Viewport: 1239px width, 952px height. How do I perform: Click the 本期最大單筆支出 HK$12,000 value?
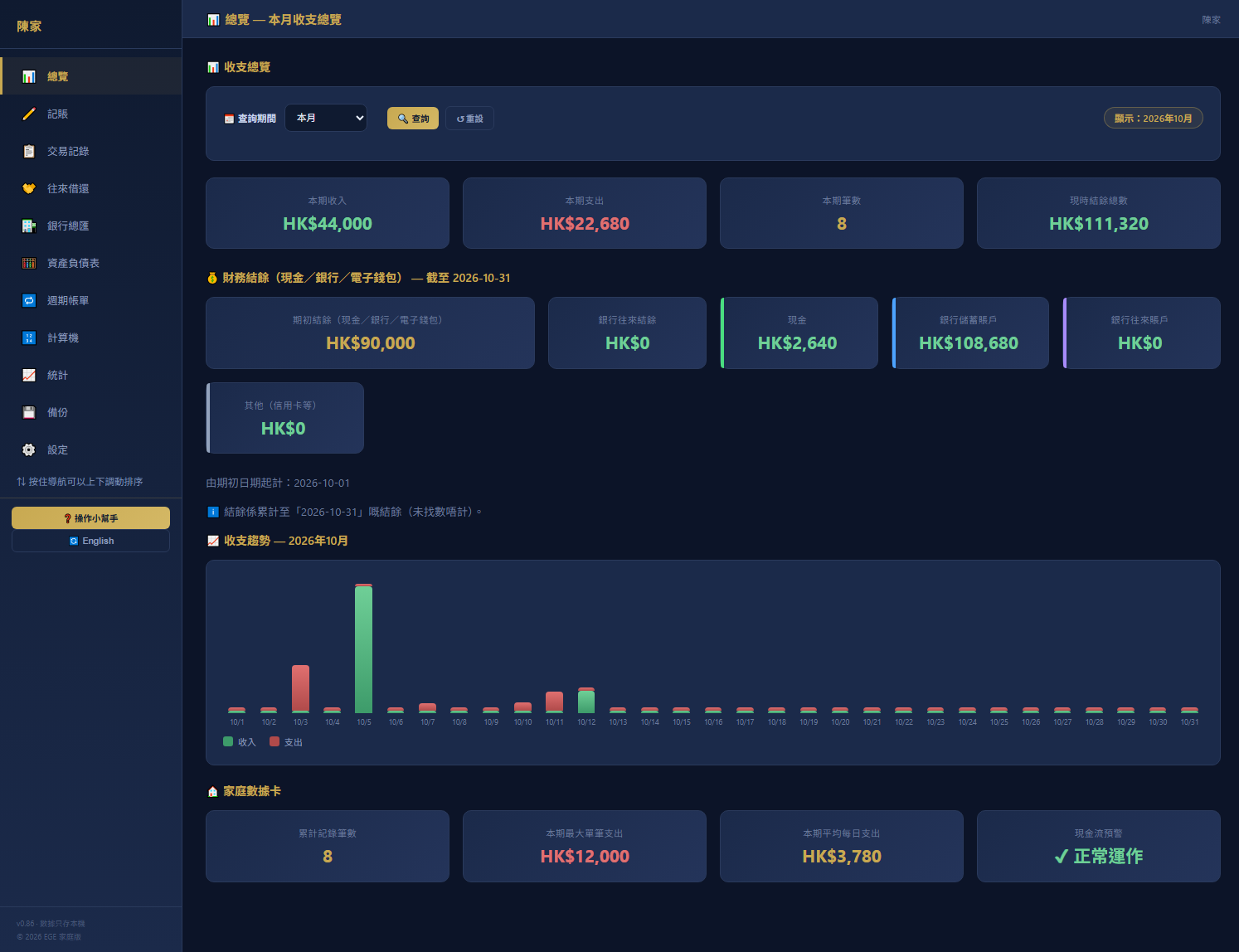pos(585,857)
